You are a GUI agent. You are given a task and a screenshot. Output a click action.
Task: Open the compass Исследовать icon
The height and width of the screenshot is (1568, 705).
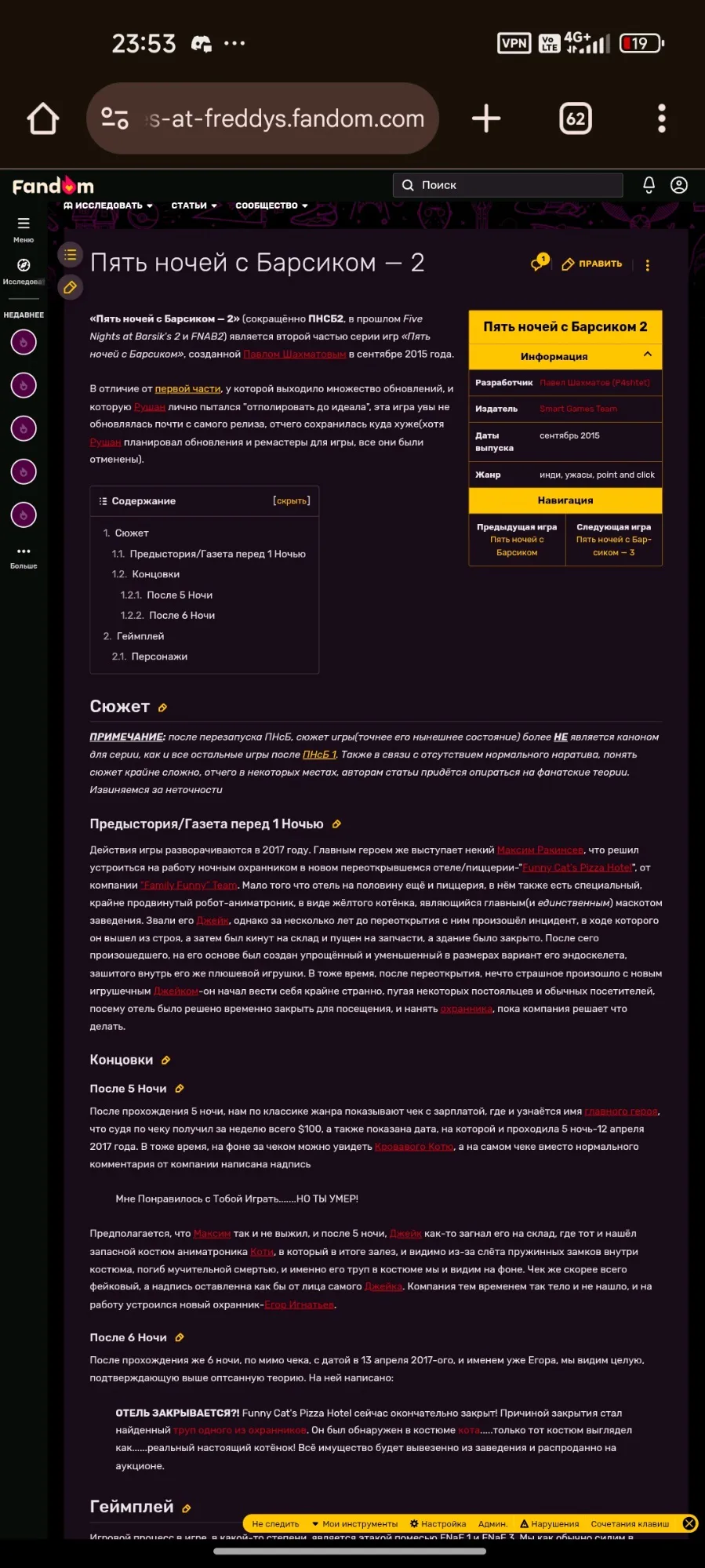point(24,265)
